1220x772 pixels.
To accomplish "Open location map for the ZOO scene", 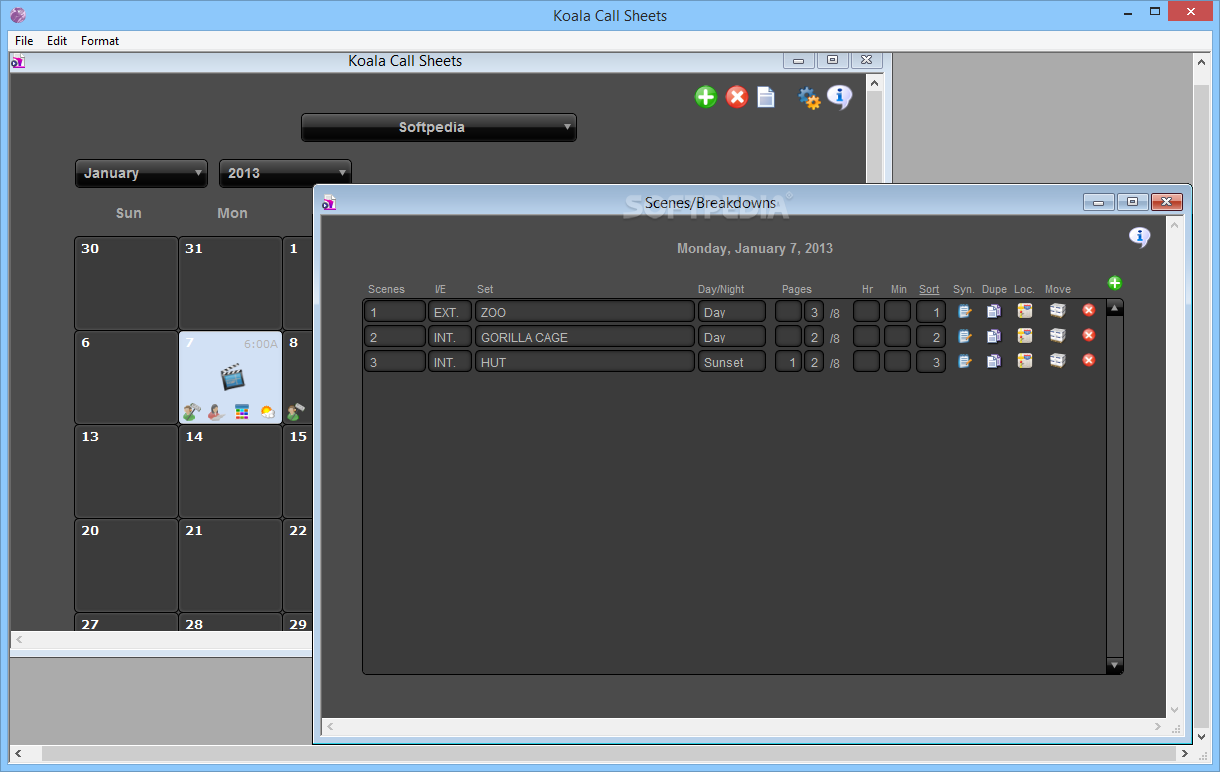I will coord(1024,311).
